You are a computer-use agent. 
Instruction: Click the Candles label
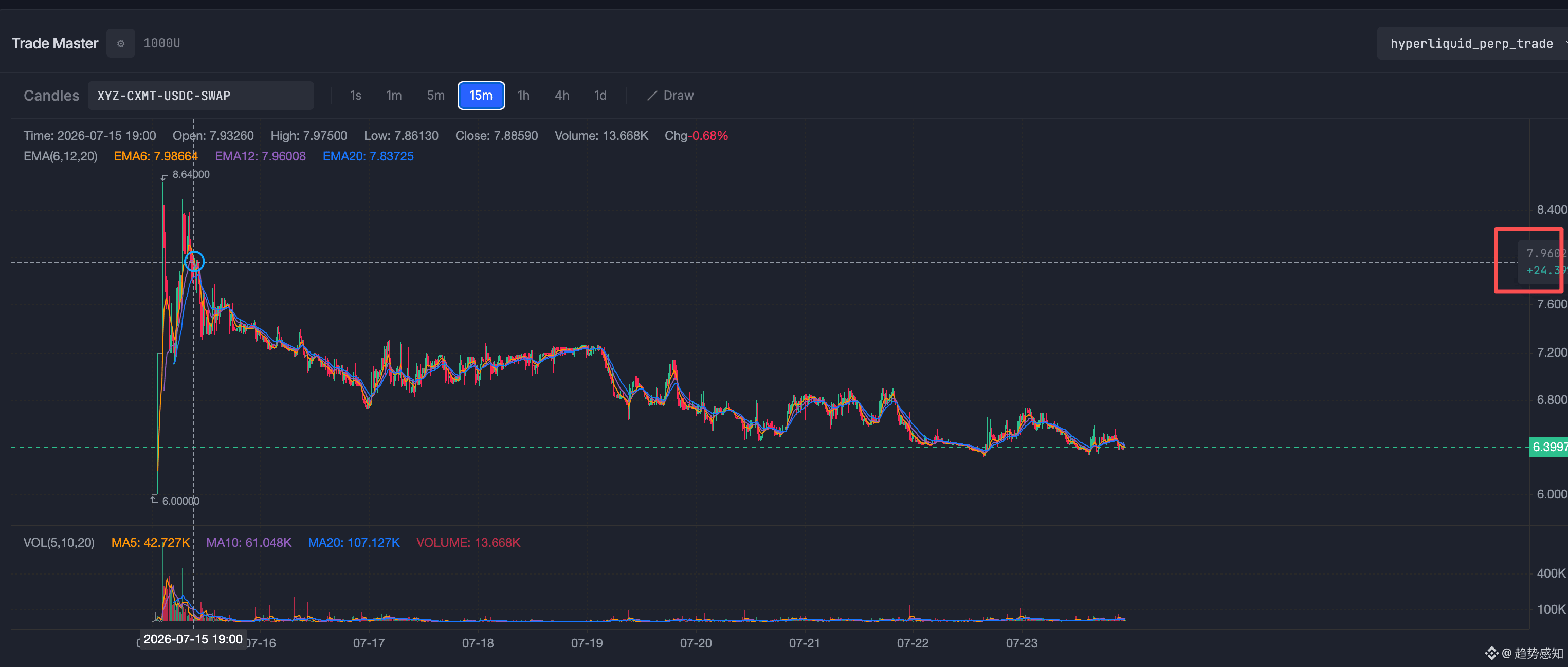pyautogui.click(x=52, y=96)
